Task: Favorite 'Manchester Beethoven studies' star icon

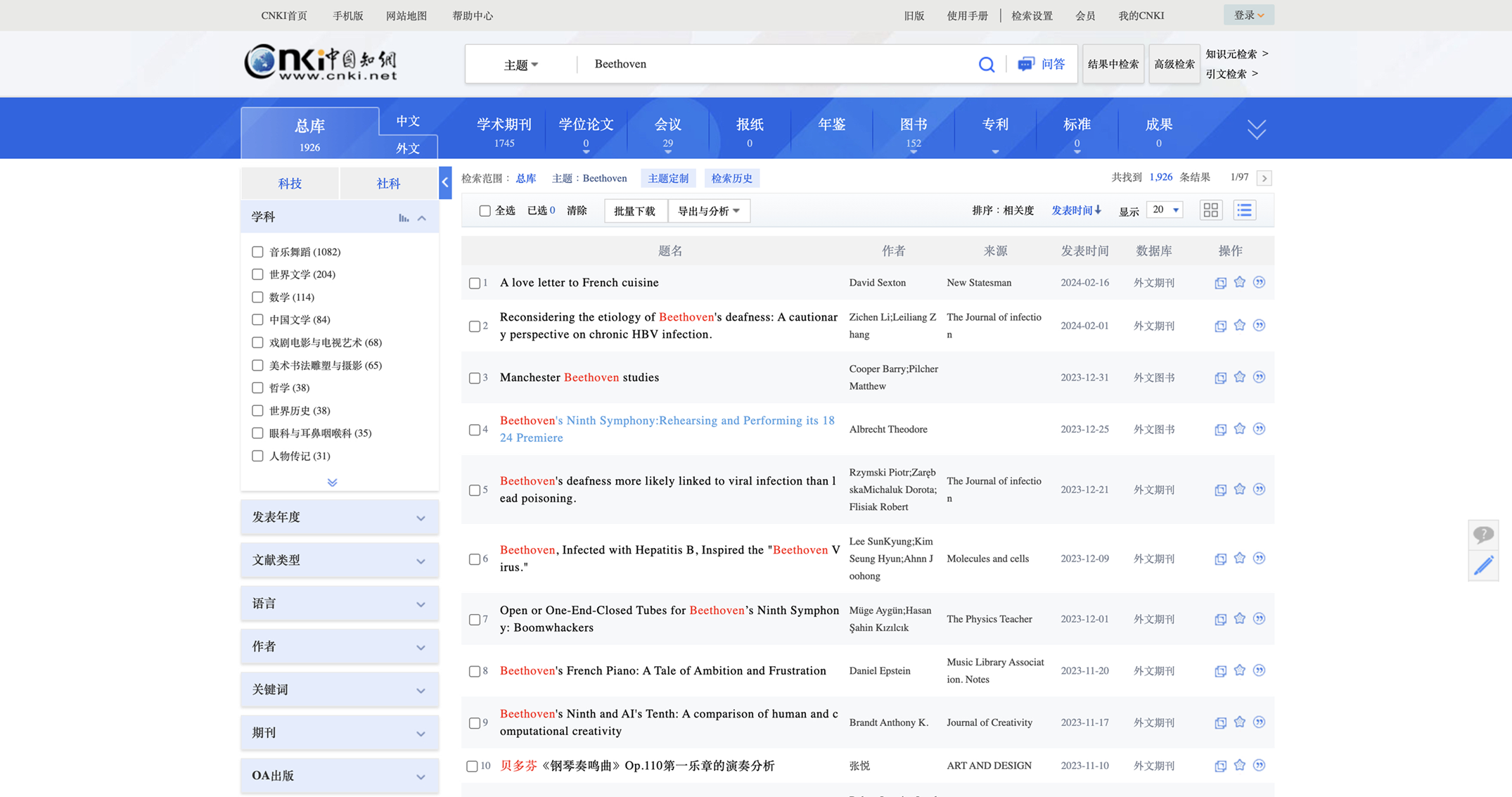Action: pos(1240,377)
